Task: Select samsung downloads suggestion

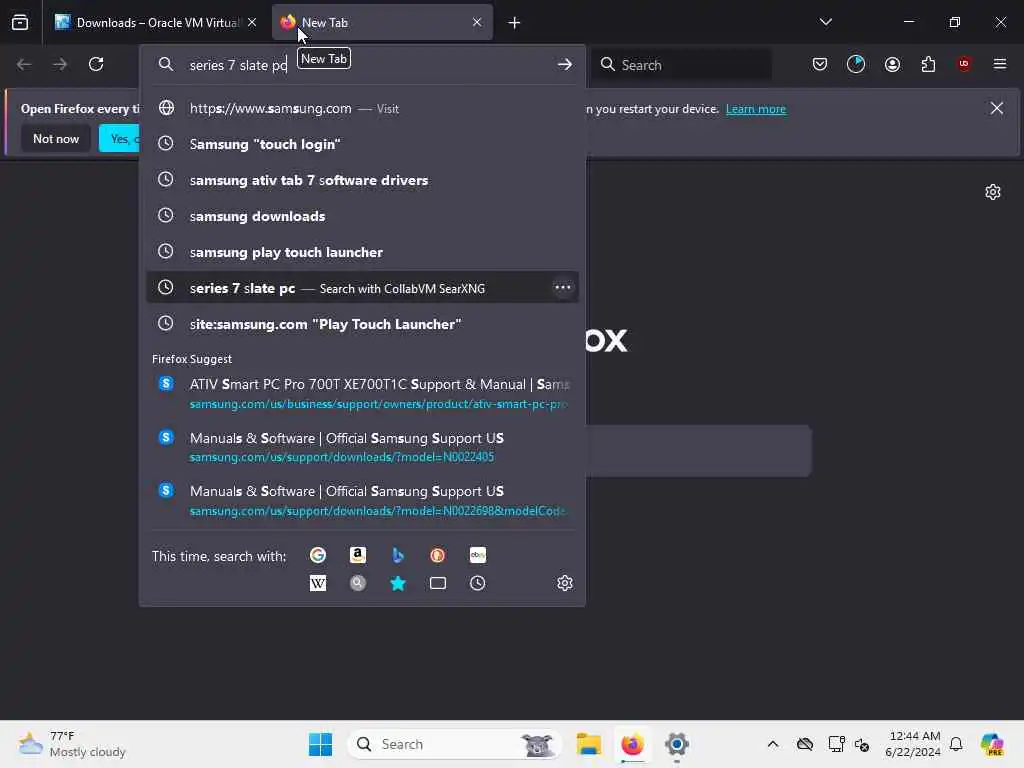Action: (x=362, y=216)
